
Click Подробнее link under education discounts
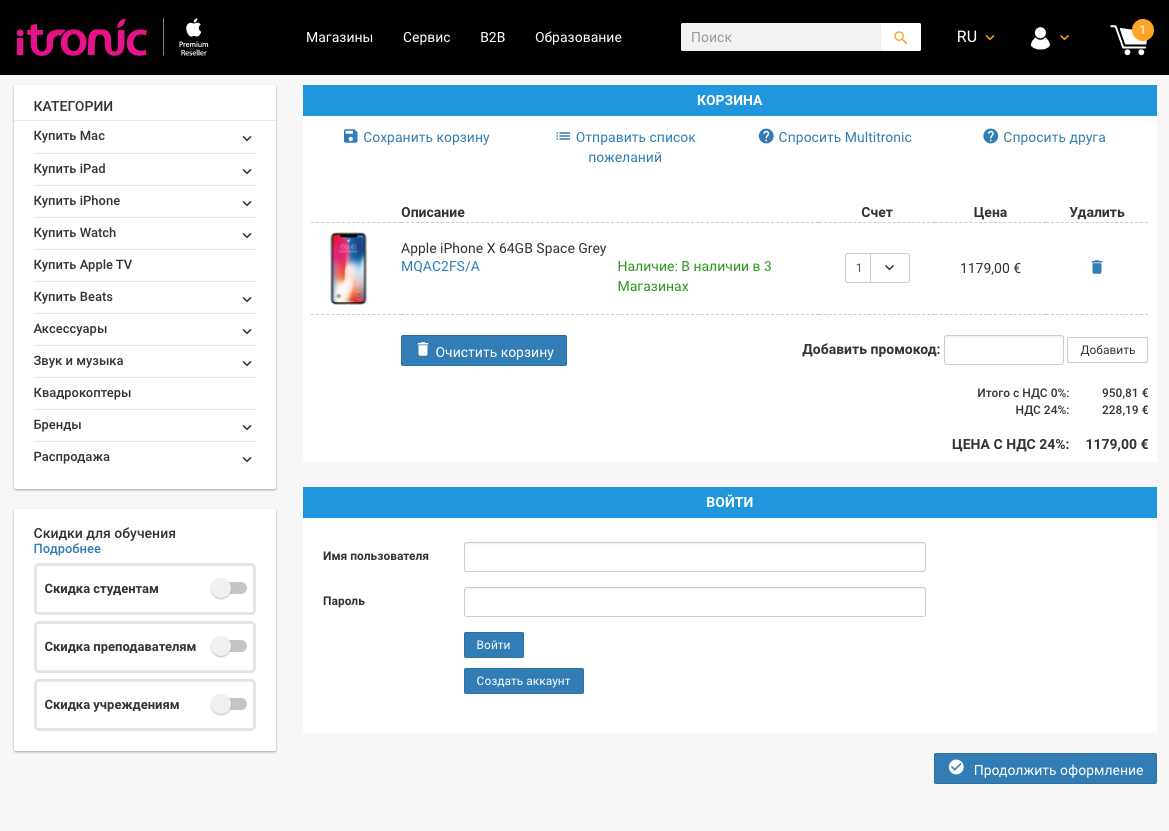click(x=67, y=549)
